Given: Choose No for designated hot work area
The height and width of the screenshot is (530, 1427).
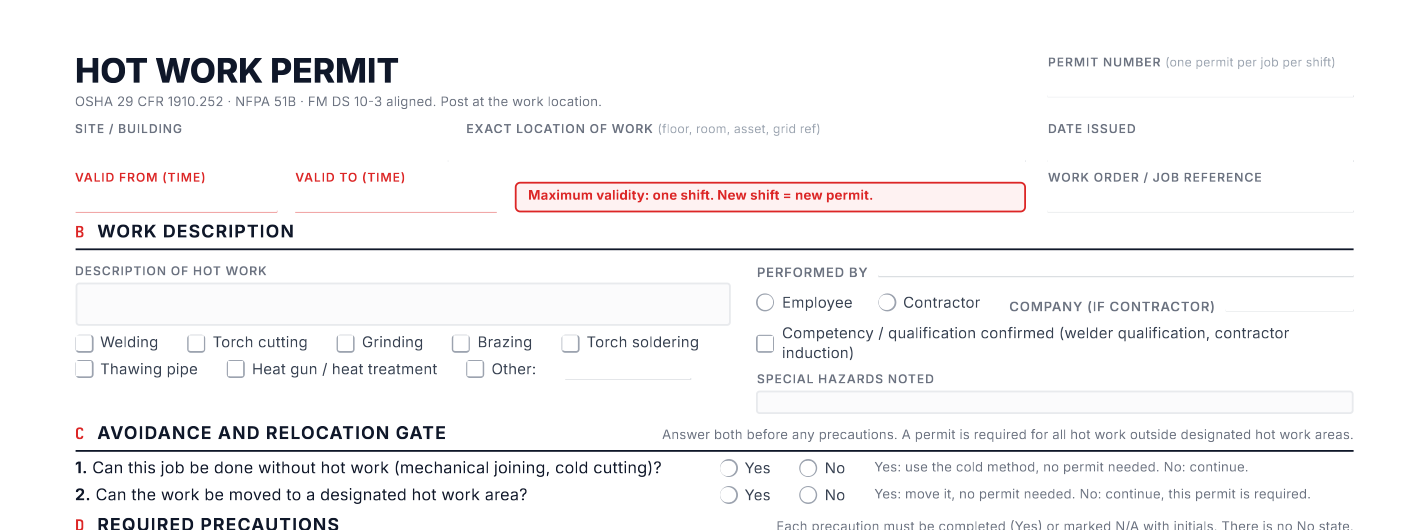Looking at the screenshot, I should pyautogui.click(x=809, y=495).
